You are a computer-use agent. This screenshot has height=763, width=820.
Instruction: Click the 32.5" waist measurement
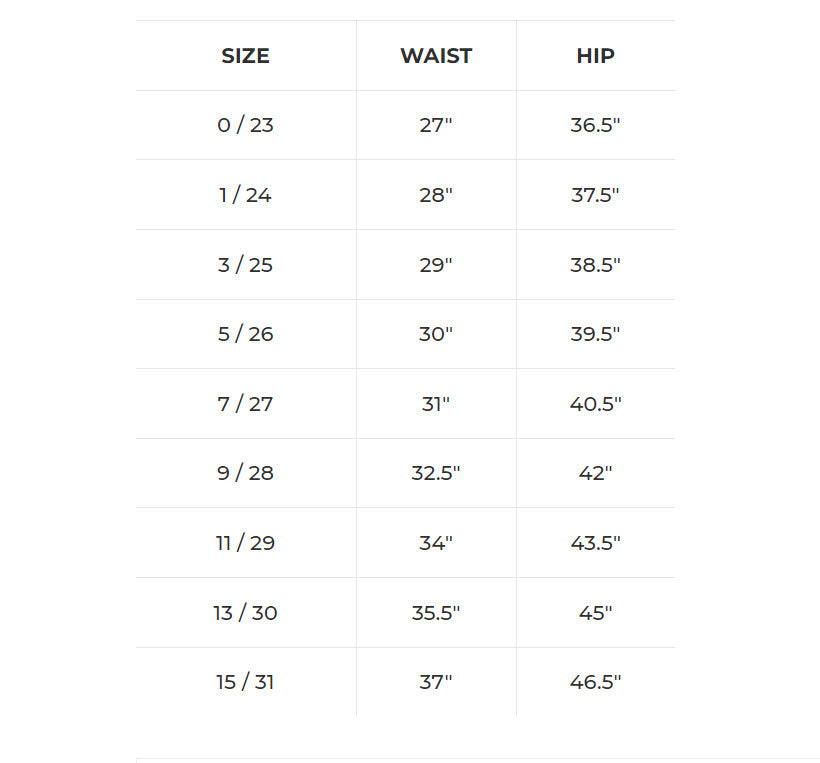pos(436,473)
